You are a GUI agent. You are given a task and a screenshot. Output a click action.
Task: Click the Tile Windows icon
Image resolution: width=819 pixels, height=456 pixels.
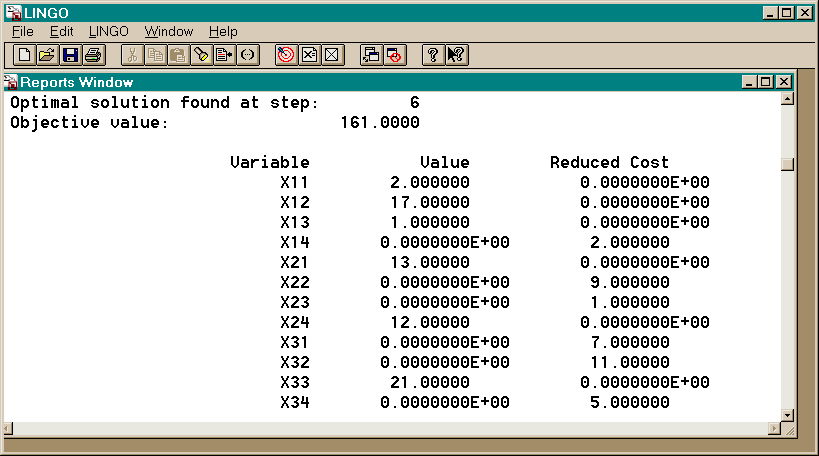click(371, 55)
